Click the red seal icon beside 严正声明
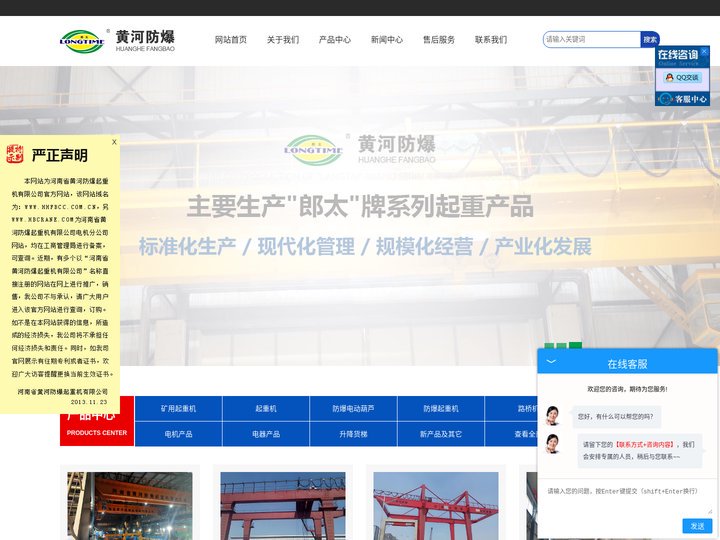This screenshot has width=720, height=540. click(15, 154)
